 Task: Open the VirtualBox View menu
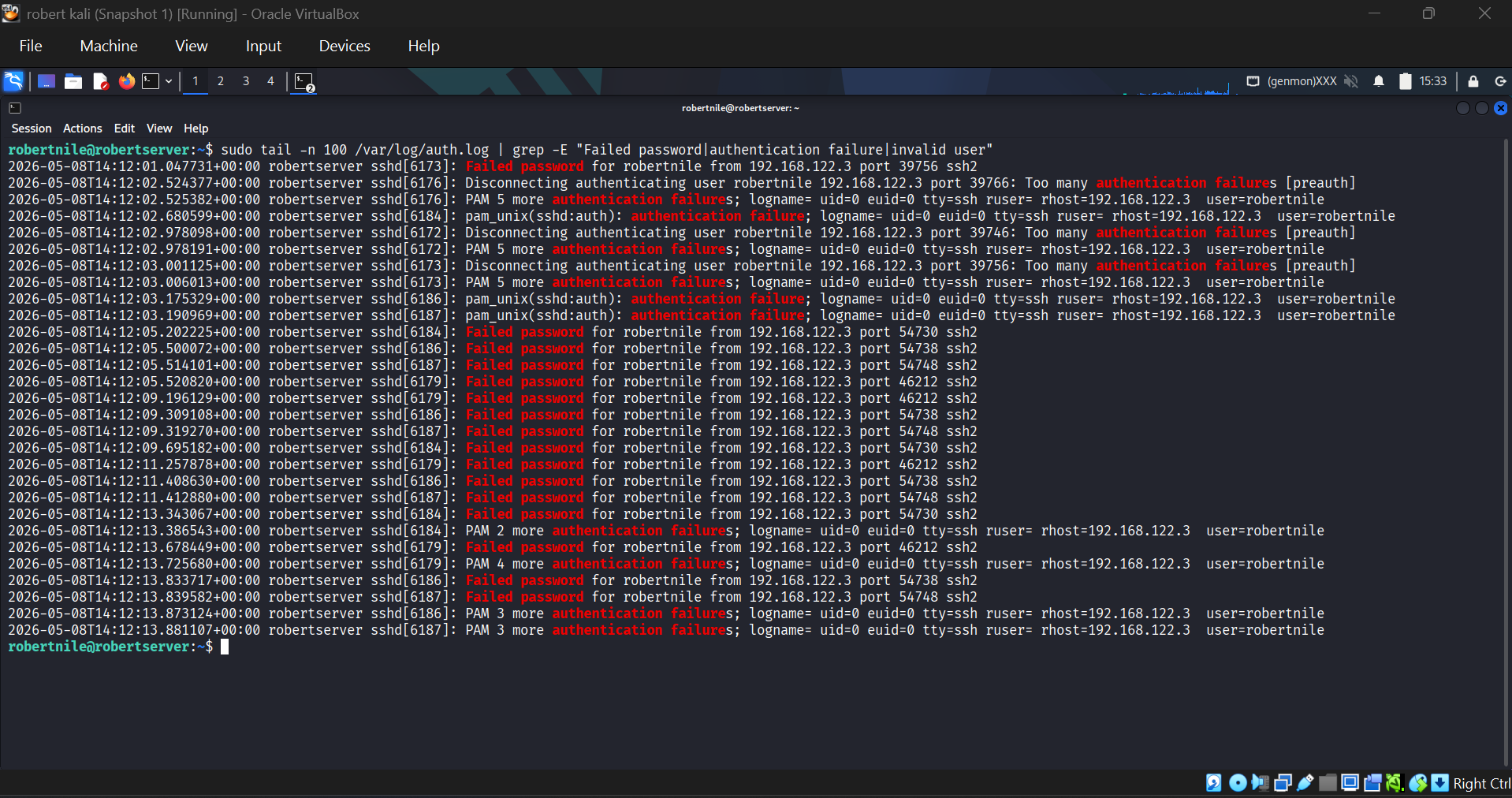click(x=192, y=46)
